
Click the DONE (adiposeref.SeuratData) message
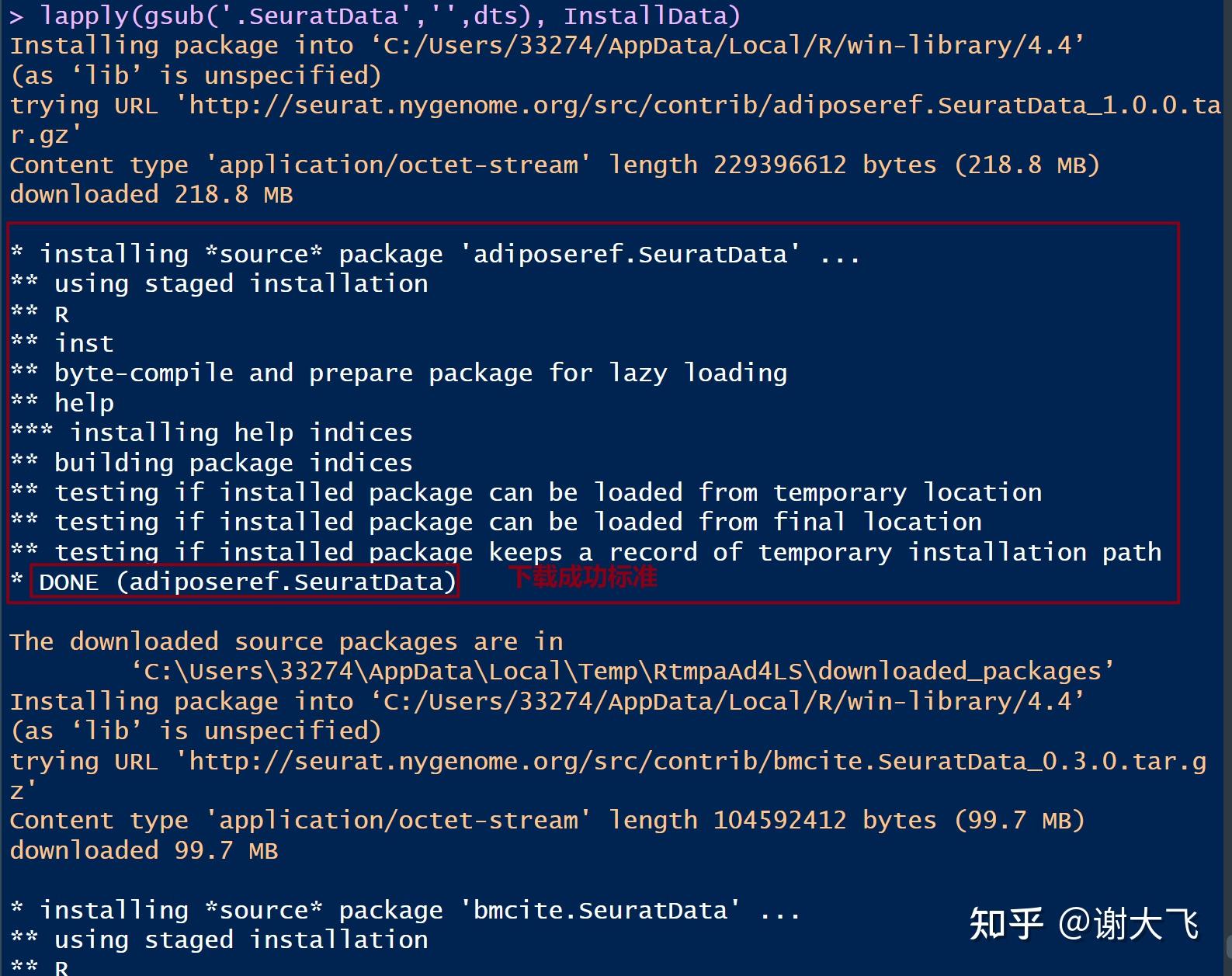247,582
